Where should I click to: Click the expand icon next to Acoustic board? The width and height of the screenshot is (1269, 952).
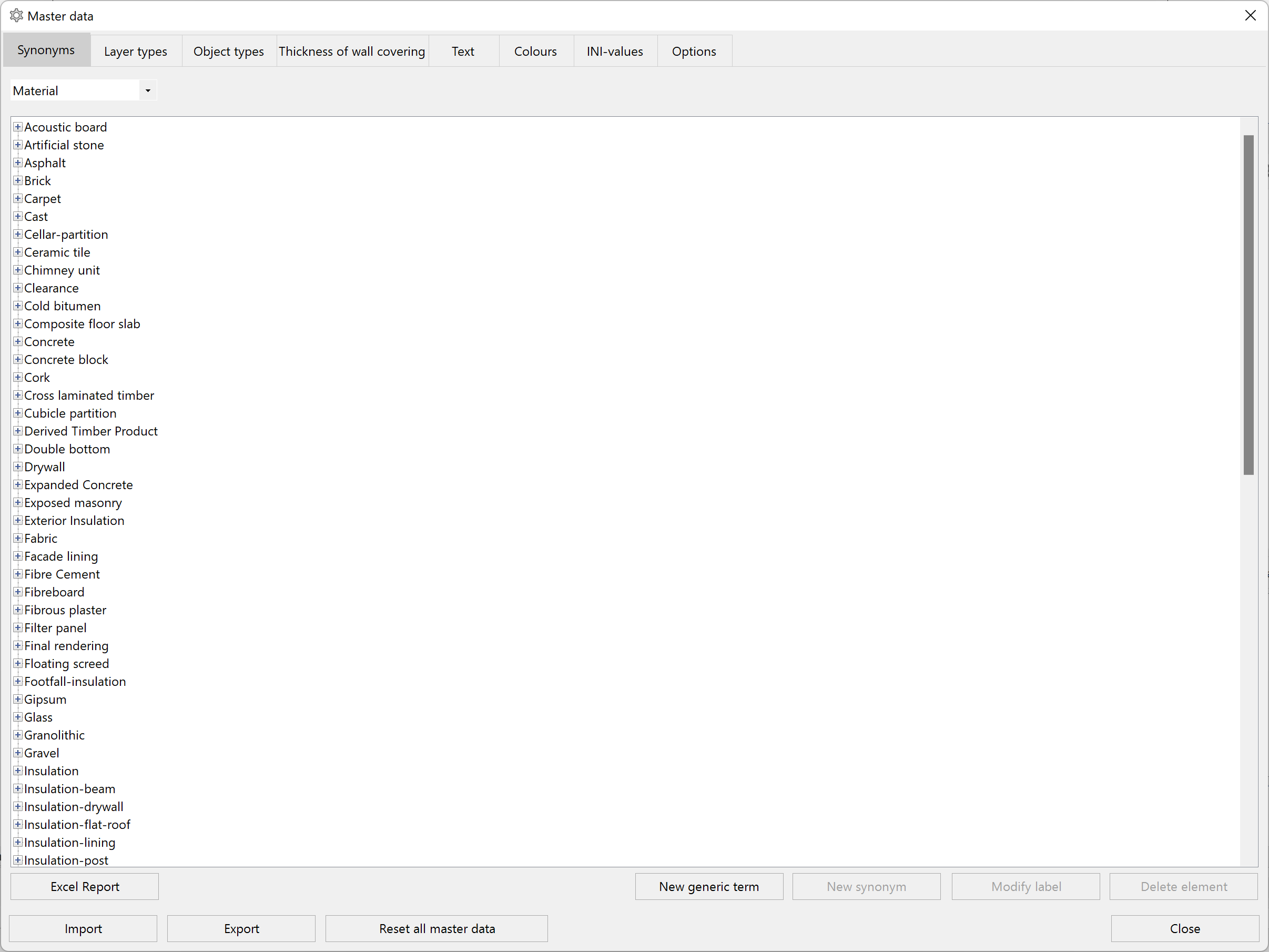pos(18,127)
